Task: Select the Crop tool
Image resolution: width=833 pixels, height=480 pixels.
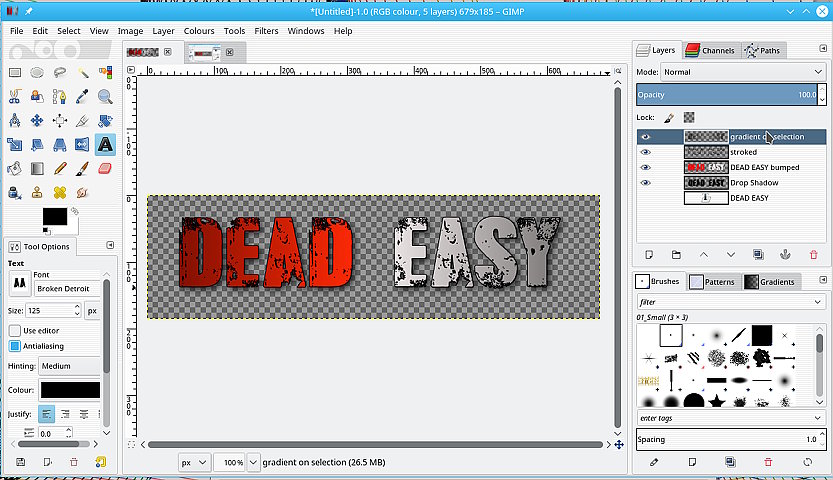Action: (x=83, y=121)
